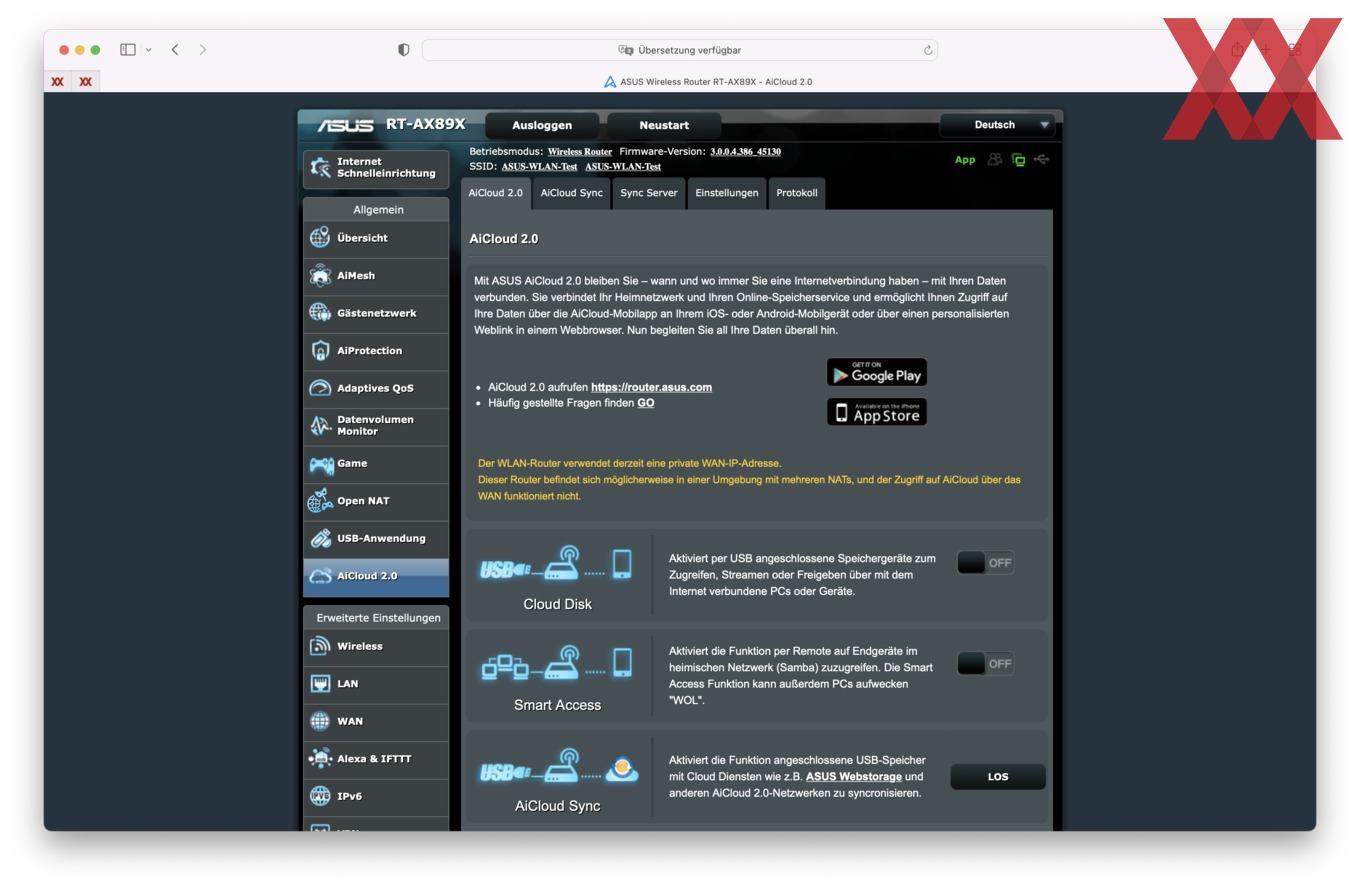Click the App Store badge
The width and height of the screenshot is (1360, 889).
(877, 412)
